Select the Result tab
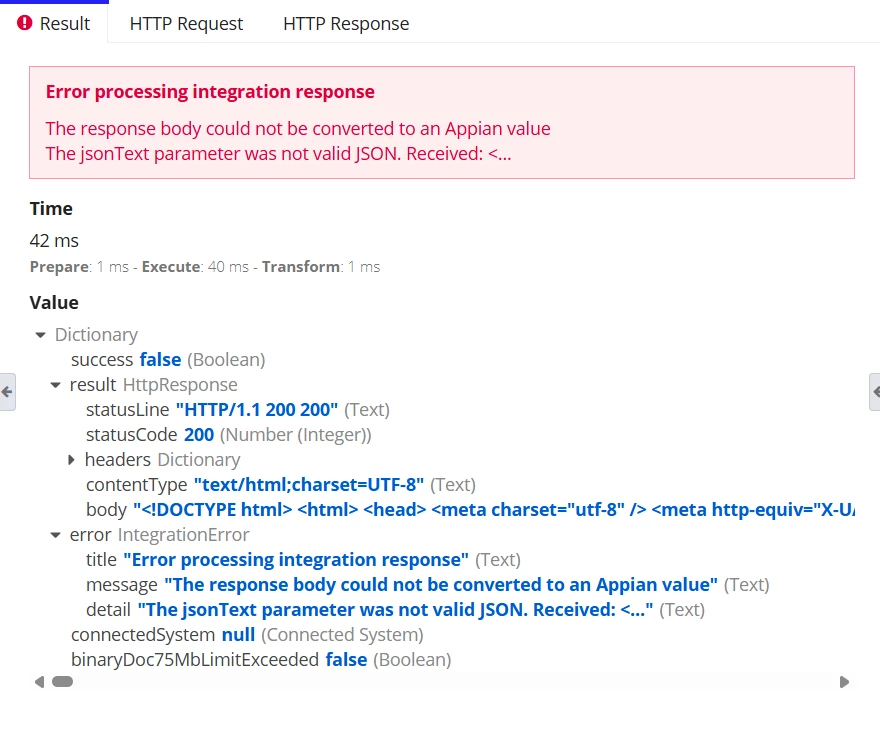 pyautogui.click(x=54, y=23)
